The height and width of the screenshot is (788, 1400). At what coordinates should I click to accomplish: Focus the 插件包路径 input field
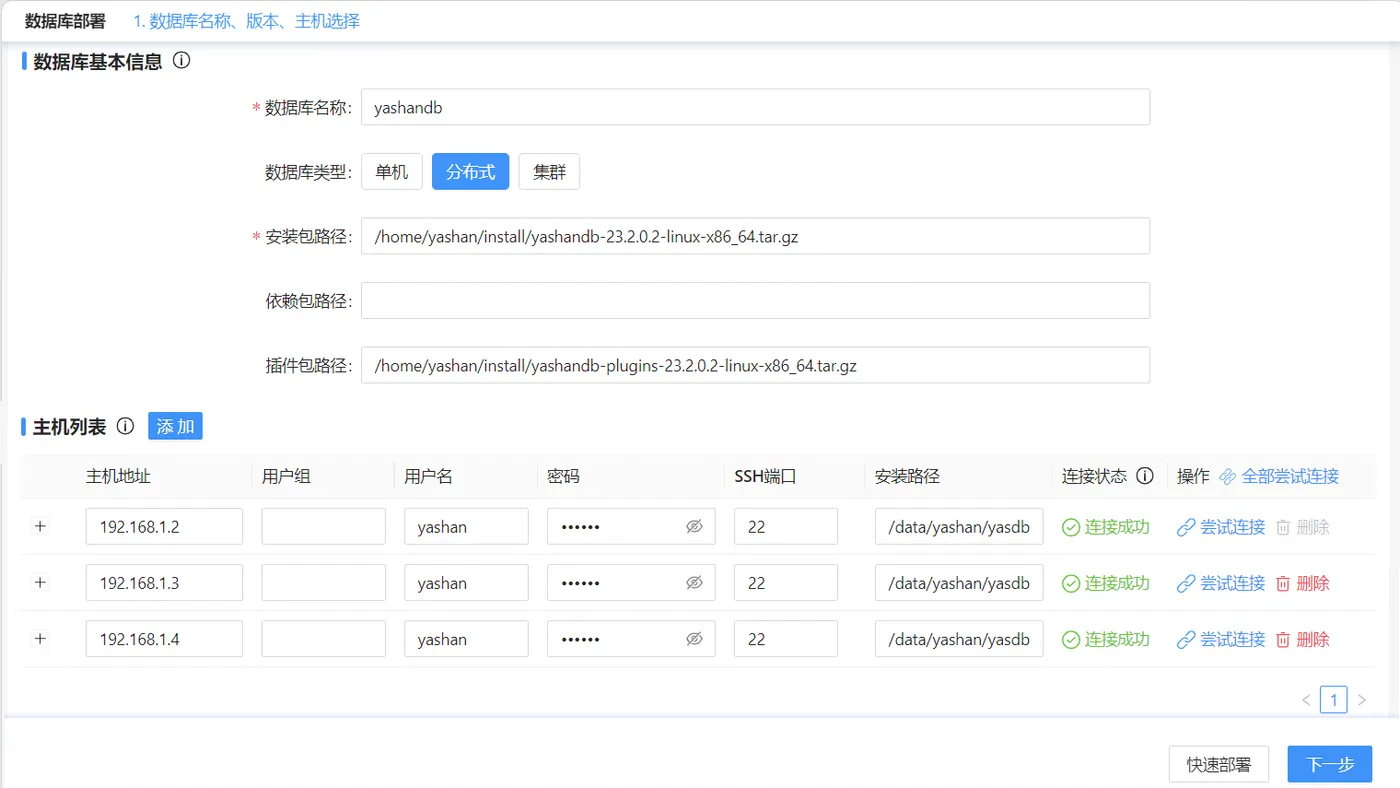(755, 365)
